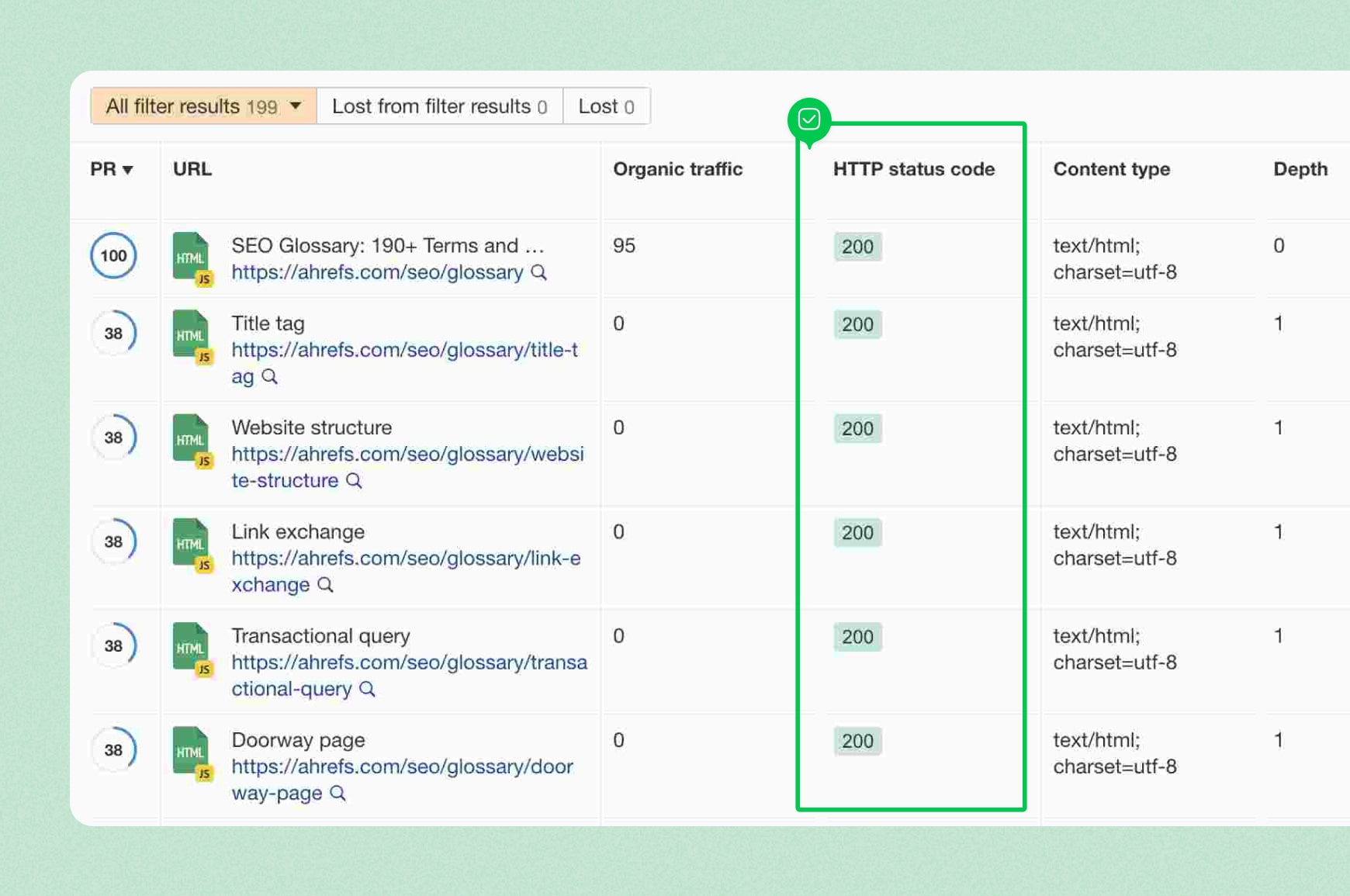The height and width of the screenshot is (896, 1350).
Task: Inspect the website-structure URL via magnifier icon
Action: [354, 480]
